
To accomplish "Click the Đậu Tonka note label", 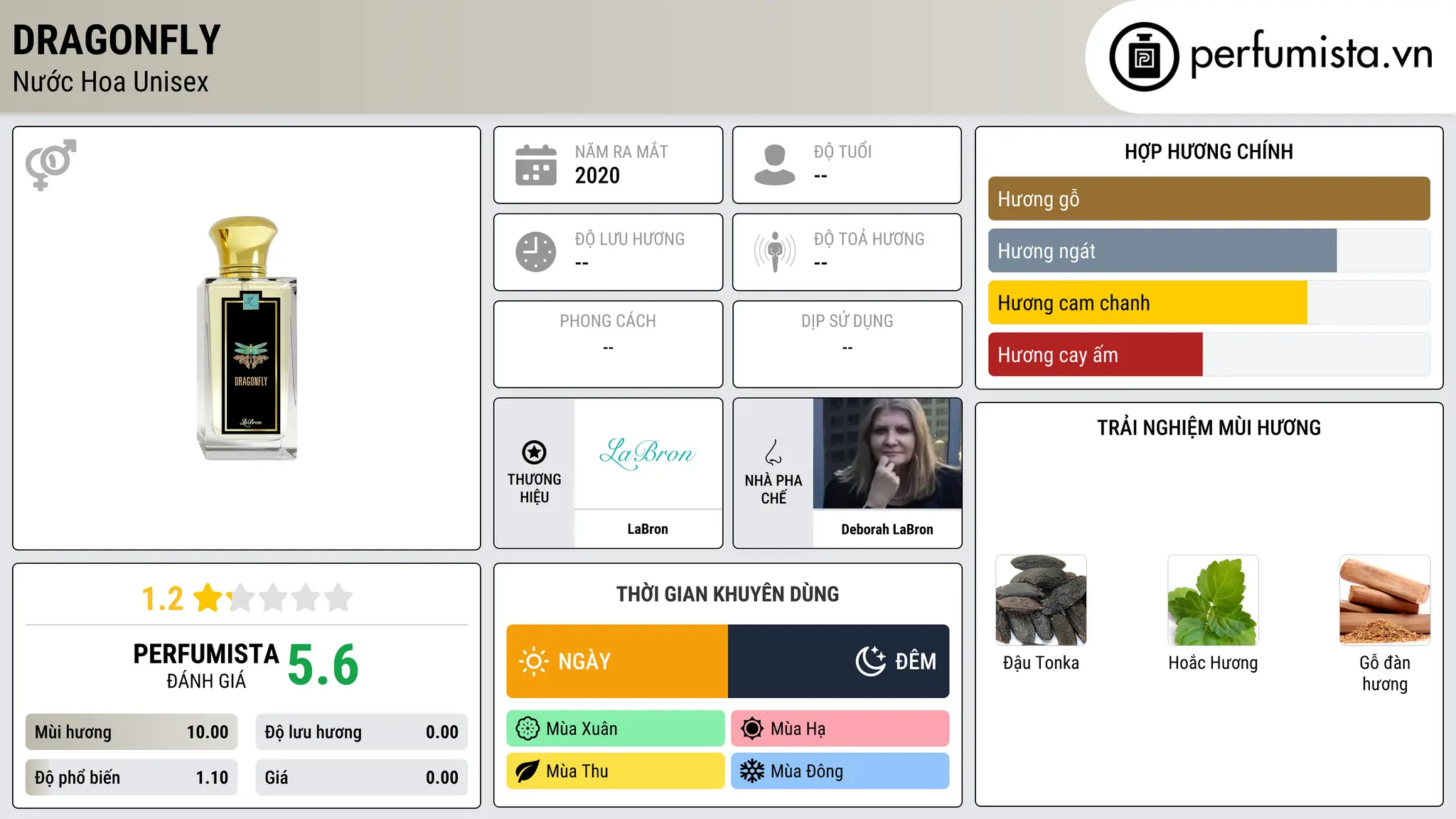I will (x=1041, y=663).
